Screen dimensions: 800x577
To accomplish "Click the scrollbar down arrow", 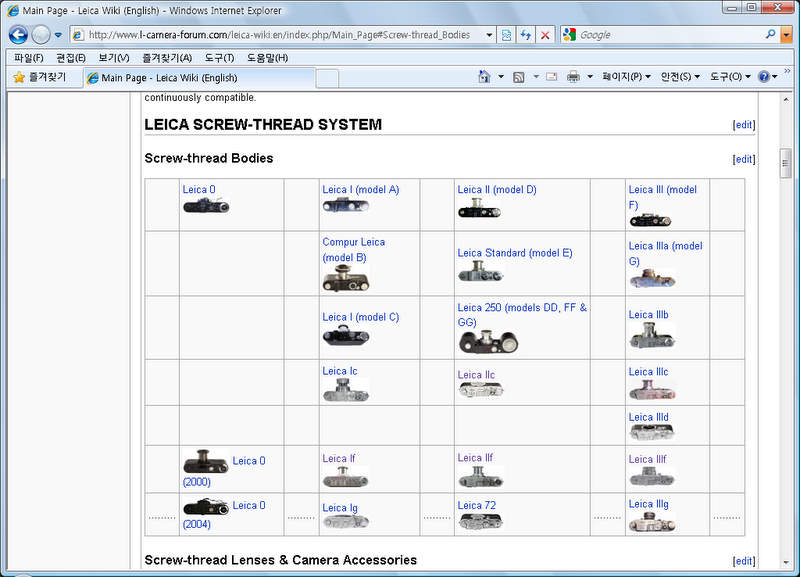I will [x=786, y=563].
